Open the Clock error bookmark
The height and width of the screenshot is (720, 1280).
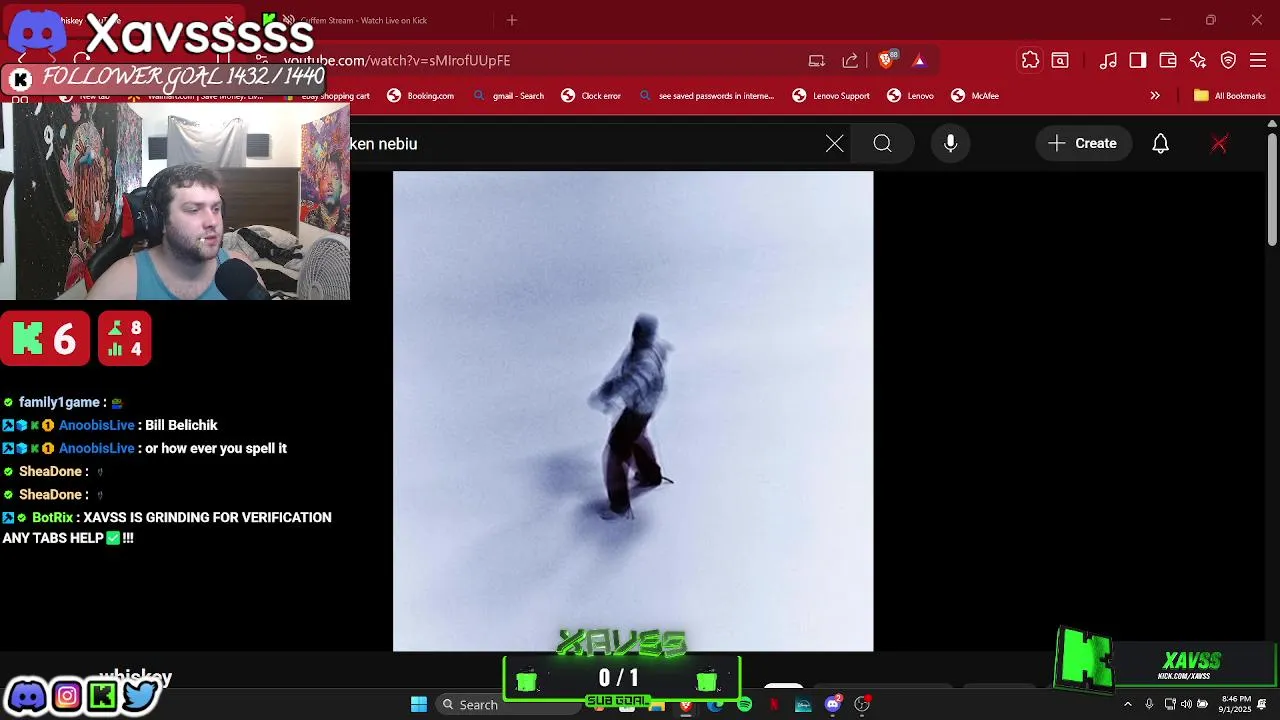tap(591, 96)
